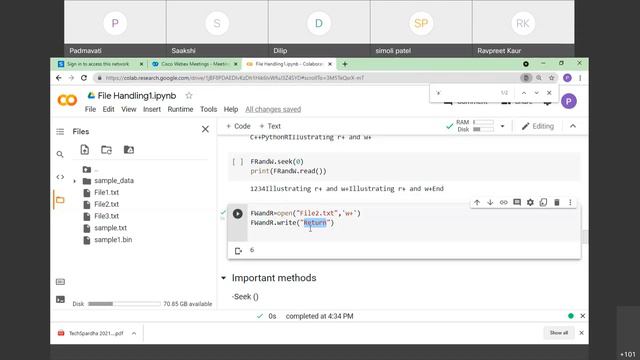
Task: Open a new browser tab
Action: (x=345, y=64)
